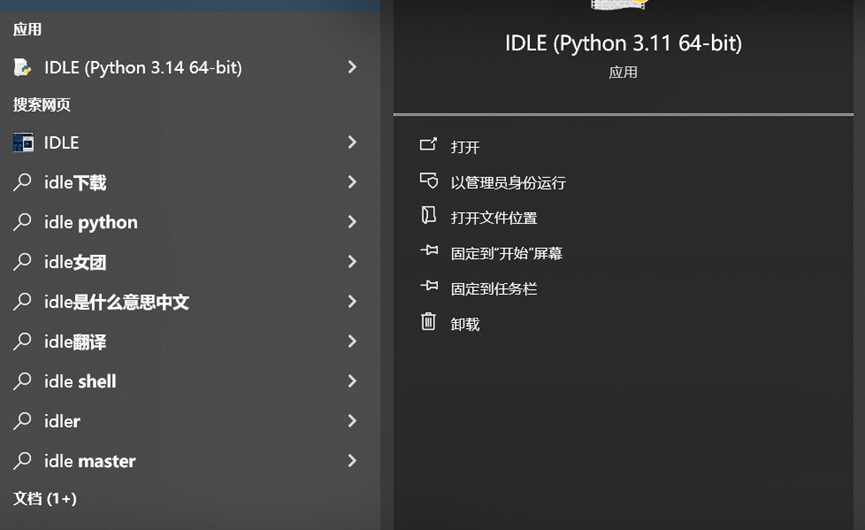Expand the idle是什么意思中文 suggestion arrow
Viewport: 865px width, 530px height.
tap(352, 301)
